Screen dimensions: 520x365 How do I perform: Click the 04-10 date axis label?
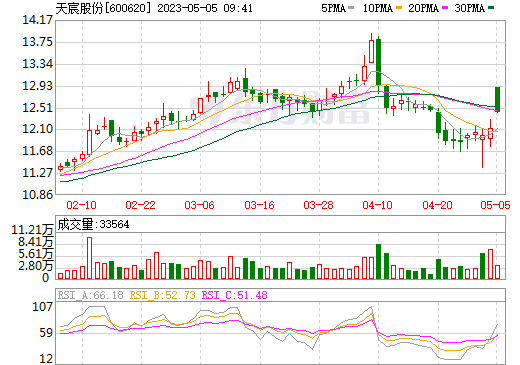click(378, 205)
